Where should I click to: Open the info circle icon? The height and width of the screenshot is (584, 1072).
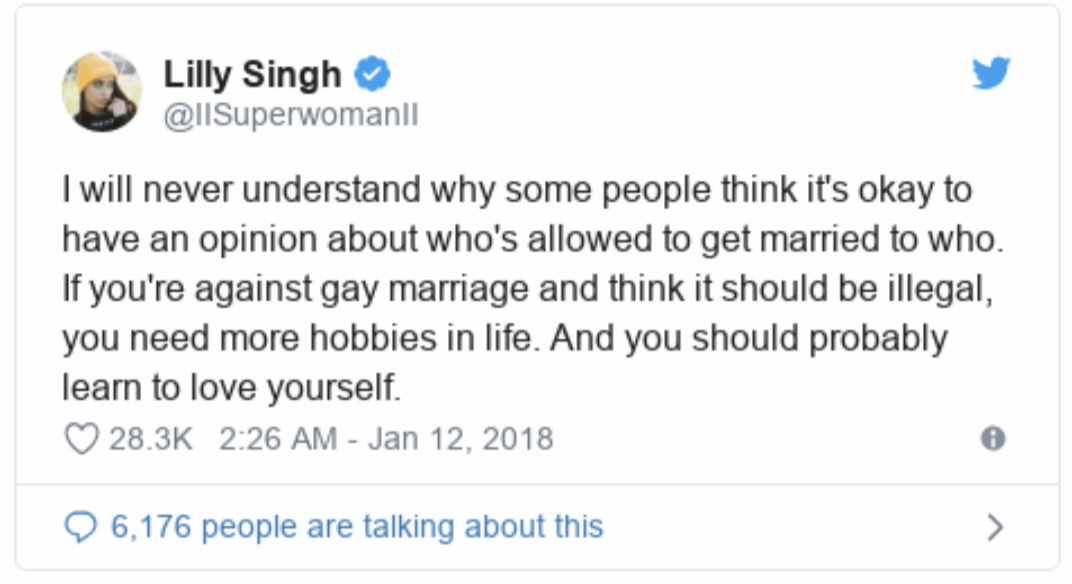coord(993,438)
